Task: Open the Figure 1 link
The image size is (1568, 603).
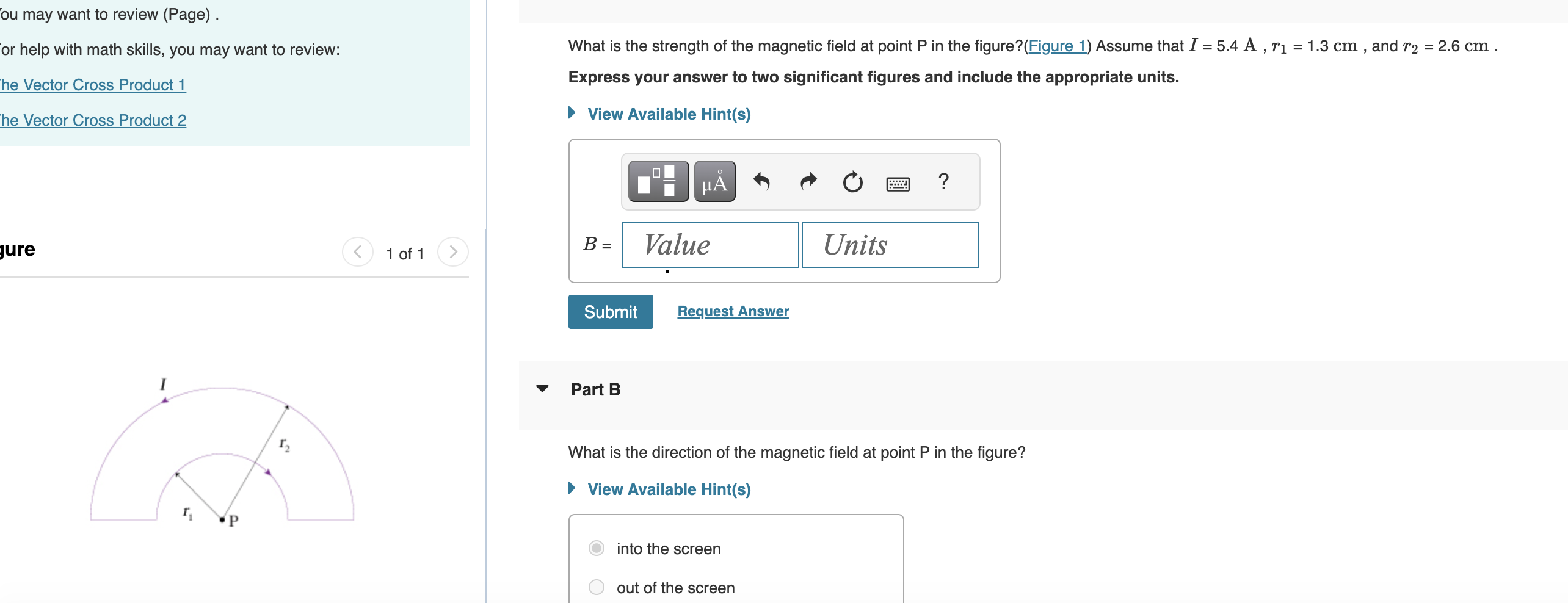Action: [1058, 46]
